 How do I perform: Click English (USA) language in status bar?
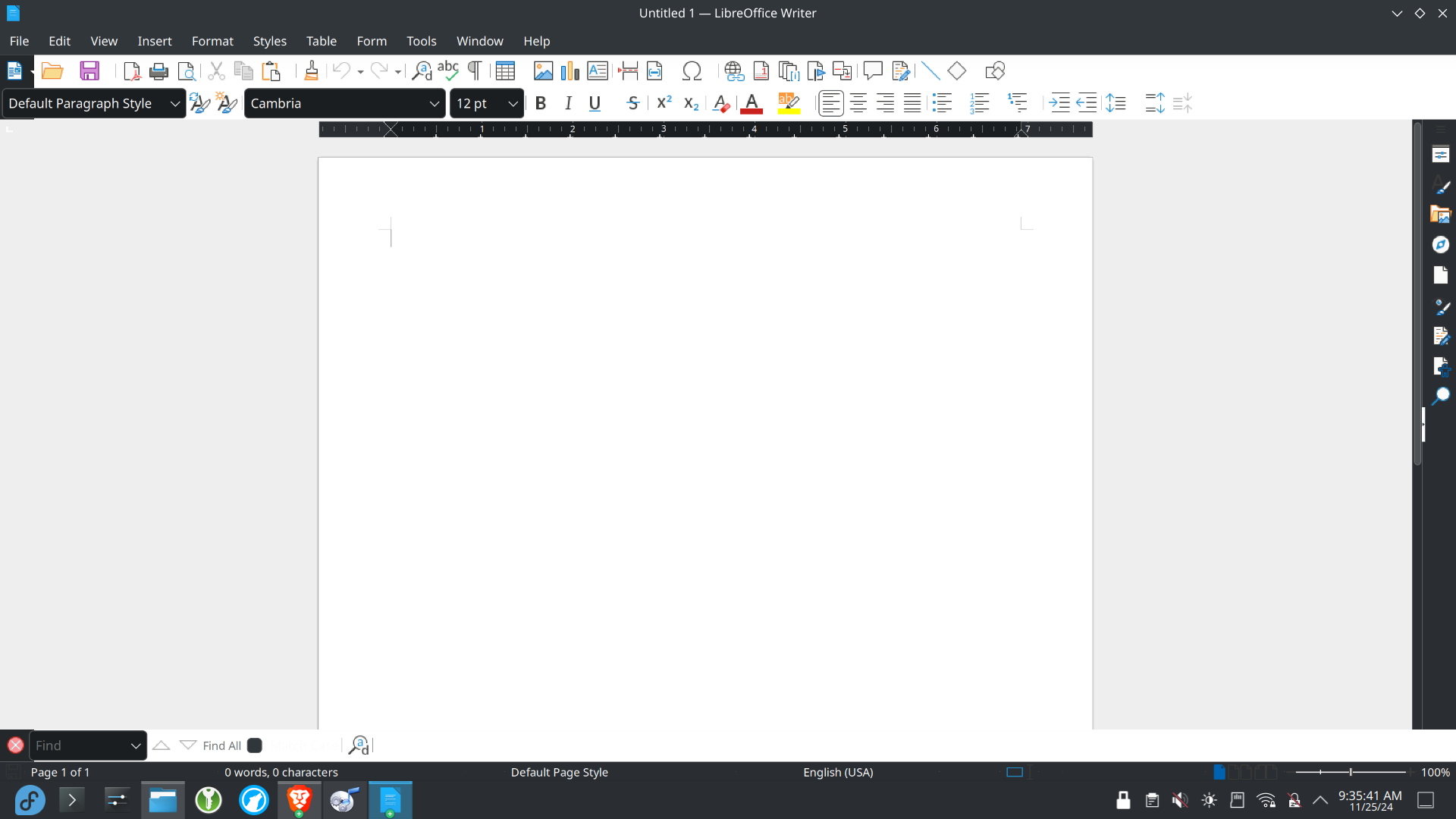(x=838, y=773)
